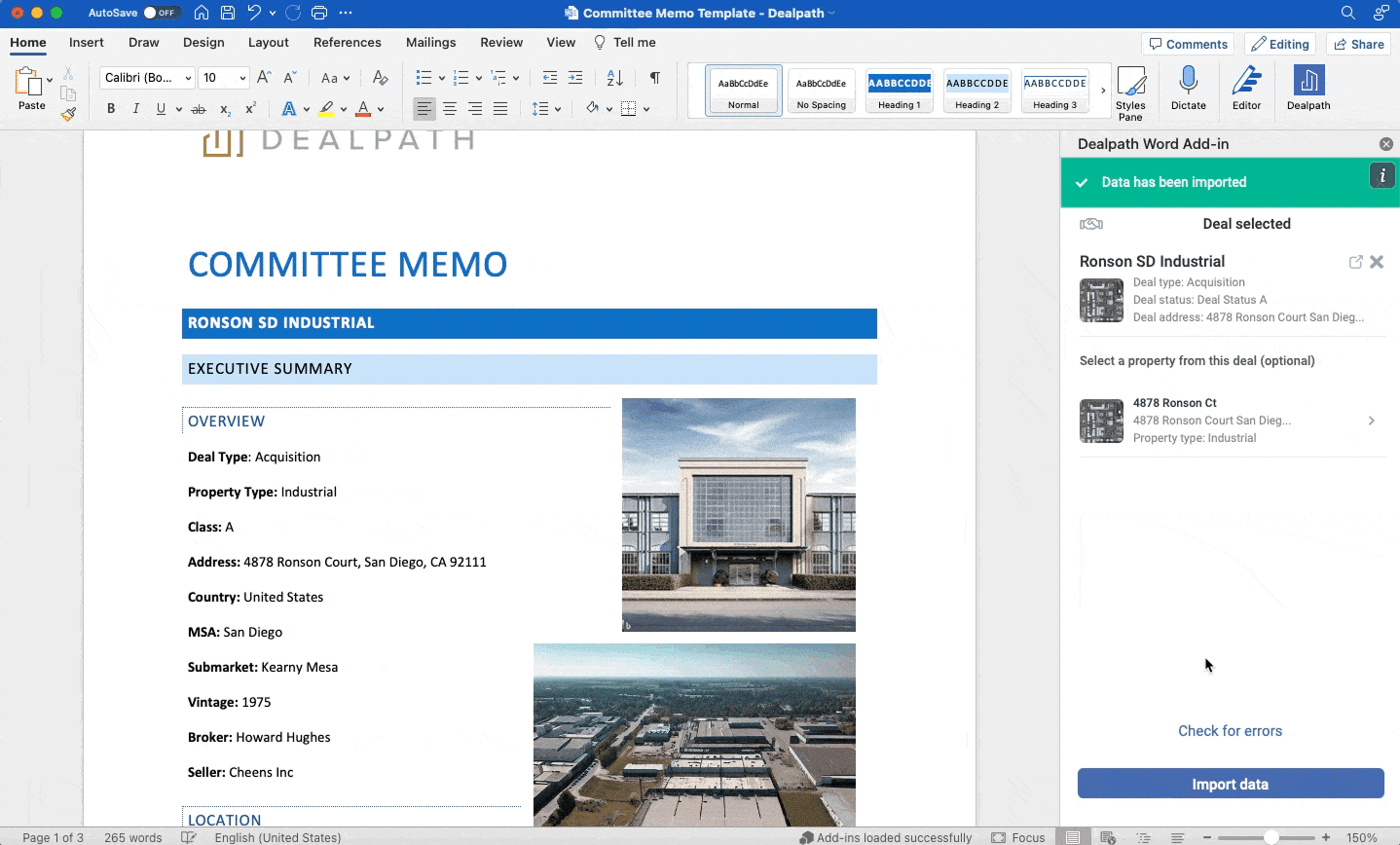
Task: Open underline style dropdown arrow
Action: 179,109
